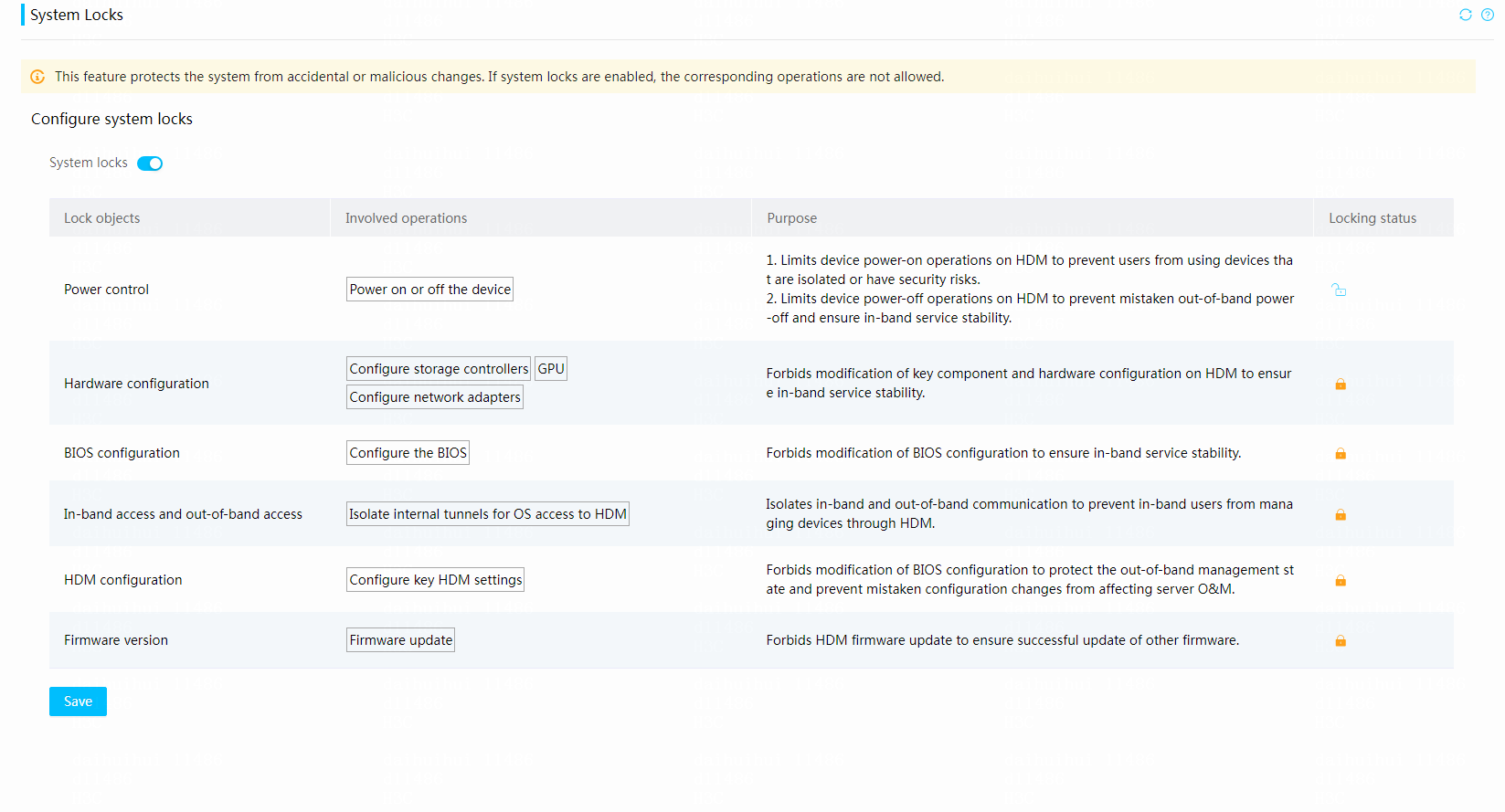Click the In-band access lock icon

pos(1341,514)
